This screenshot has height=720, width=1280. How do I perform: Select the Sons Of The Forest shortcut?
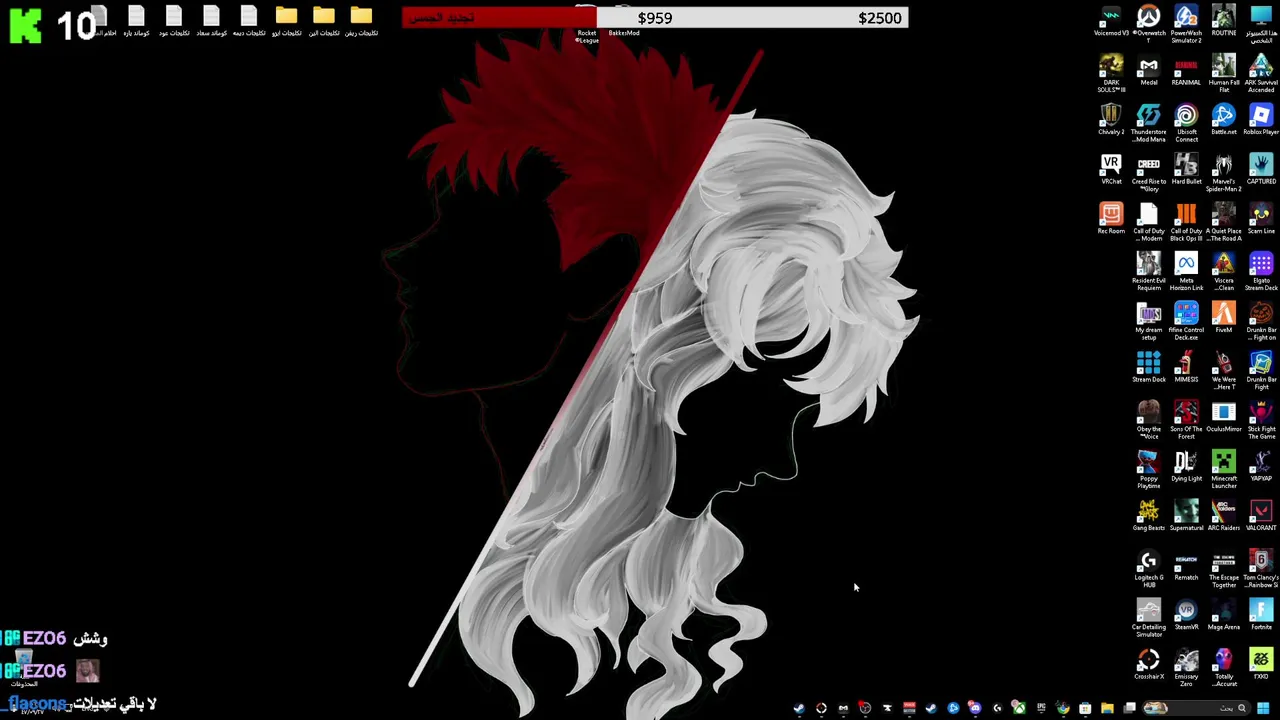tap(1186, 420)
